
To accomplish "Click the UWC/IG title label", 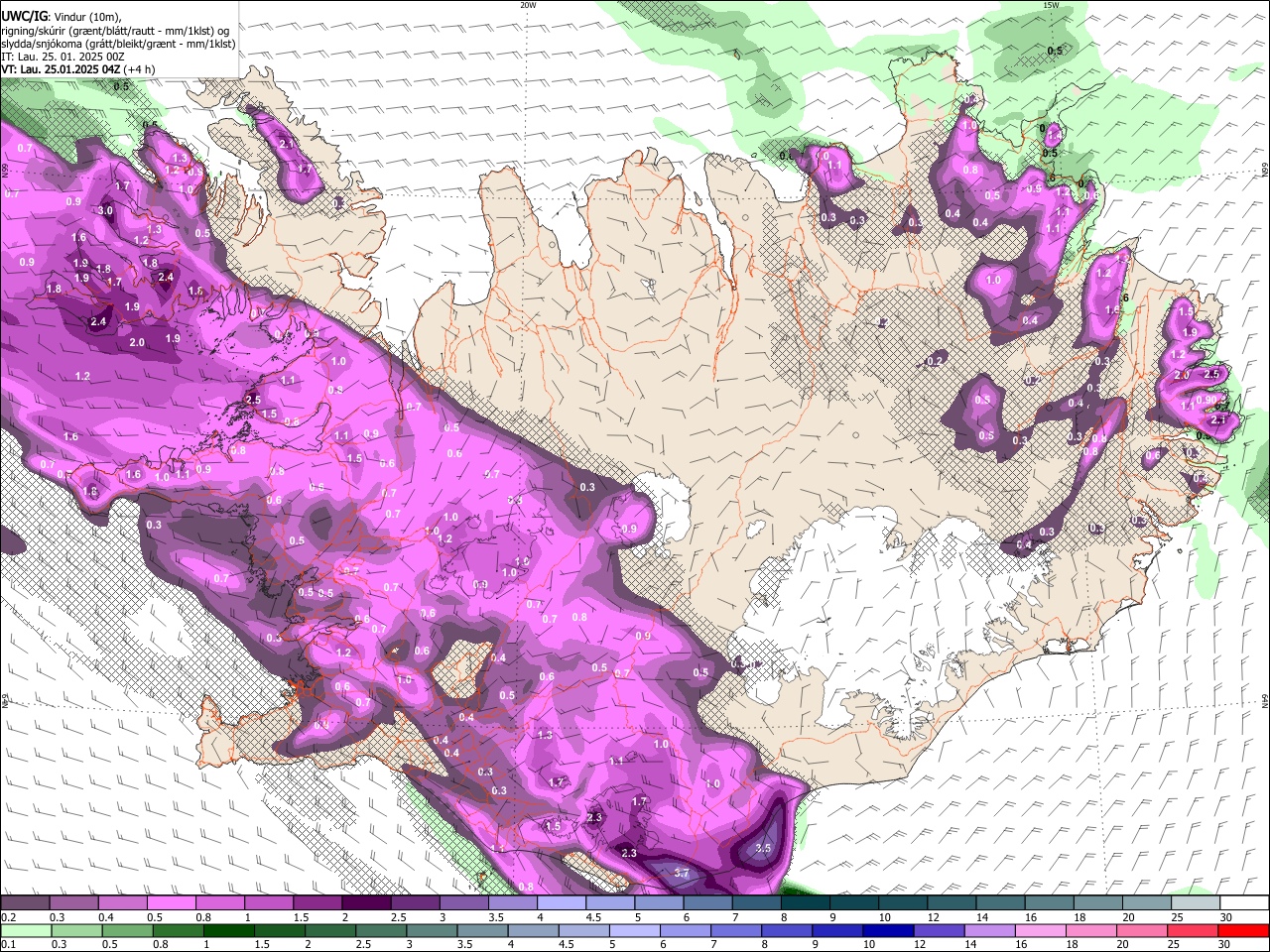I will 24,16.
